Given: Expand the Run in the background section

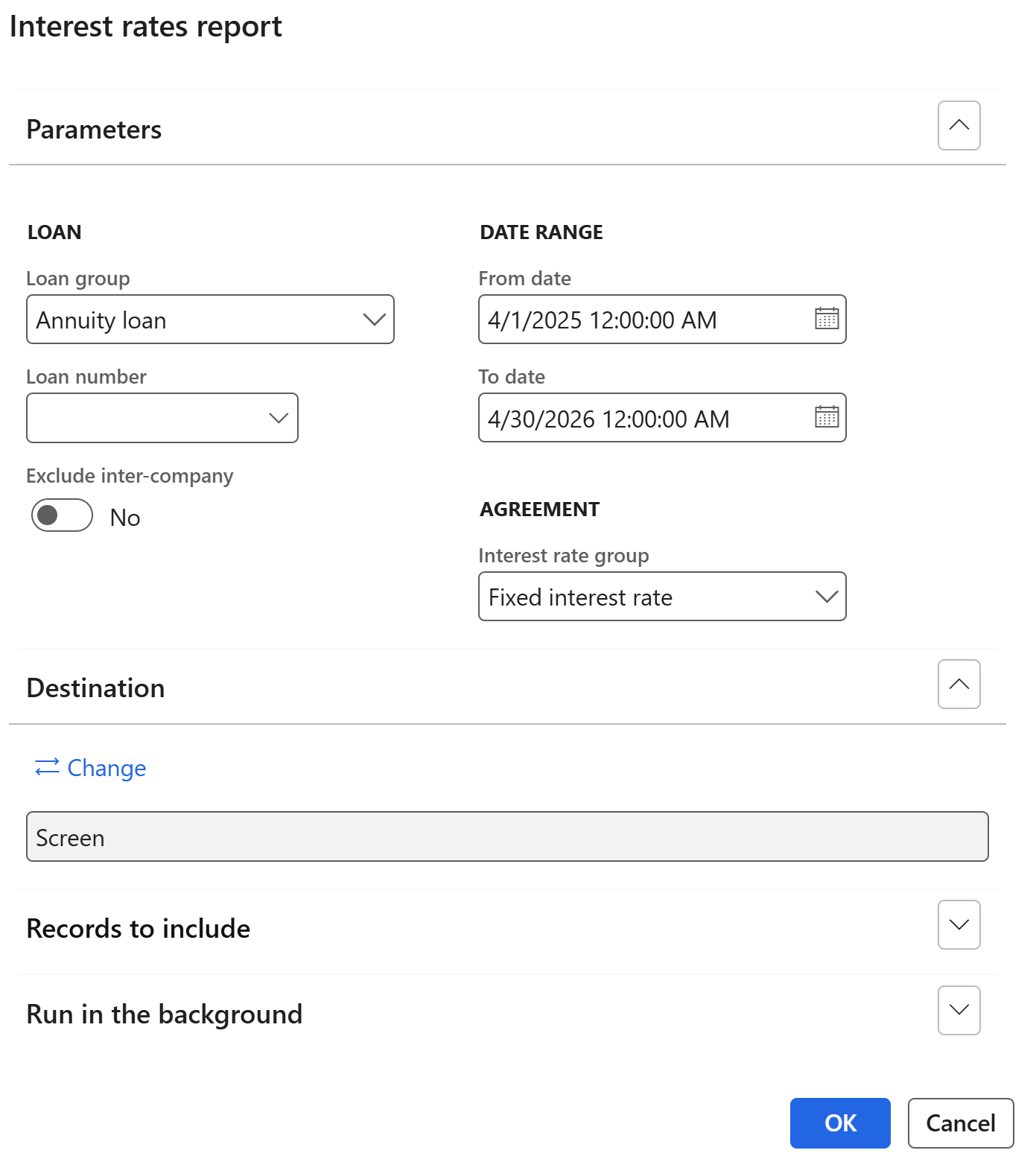Looking at the screenshot, I should 959,1011.
